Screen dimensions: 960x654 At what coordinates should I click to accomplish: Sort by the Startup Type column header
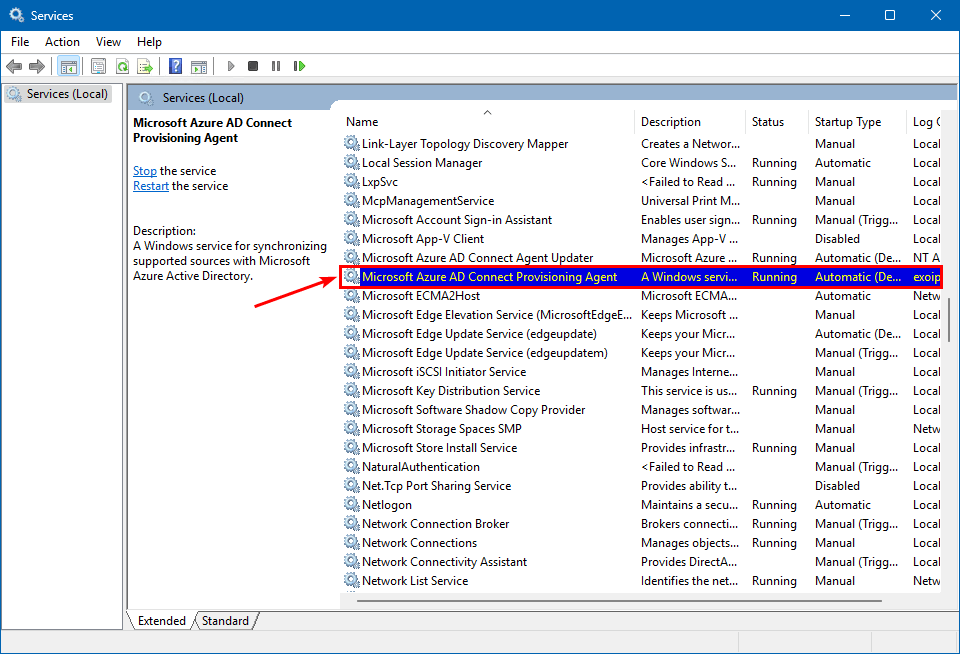coord(848,122)
